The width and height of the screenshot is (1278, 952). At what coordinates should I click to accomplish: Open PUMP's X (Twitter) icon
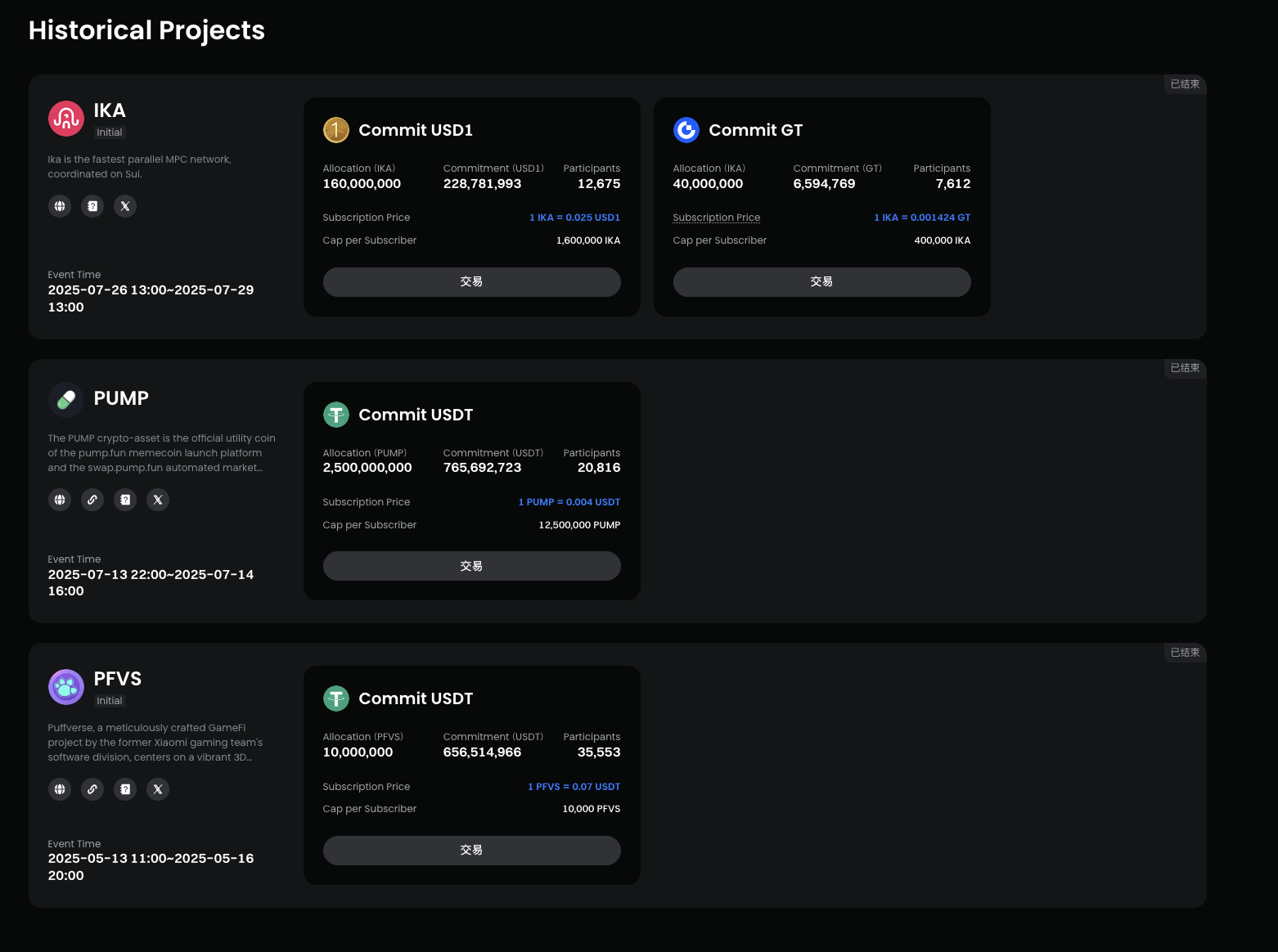click(158, 500)
